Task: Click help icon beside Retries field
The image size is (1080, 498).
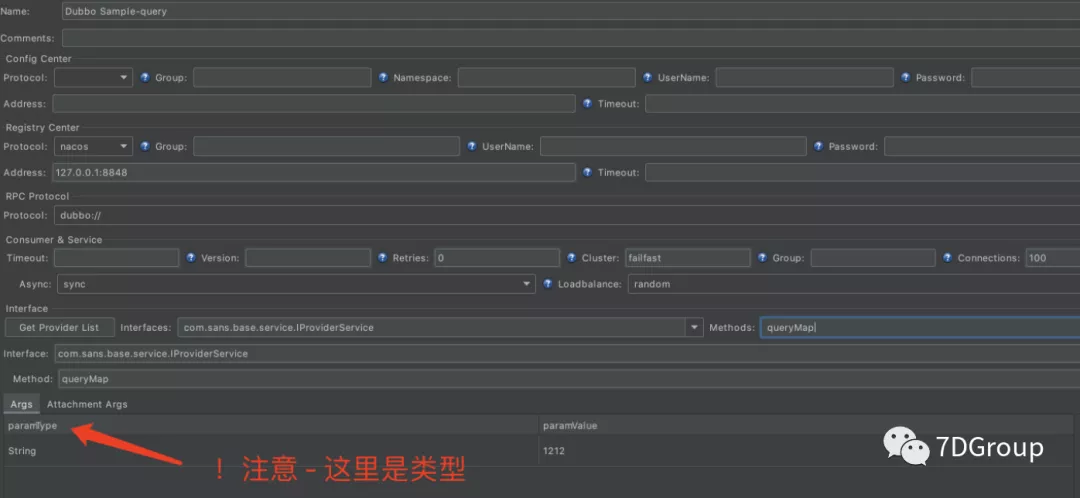Action: 383,258
